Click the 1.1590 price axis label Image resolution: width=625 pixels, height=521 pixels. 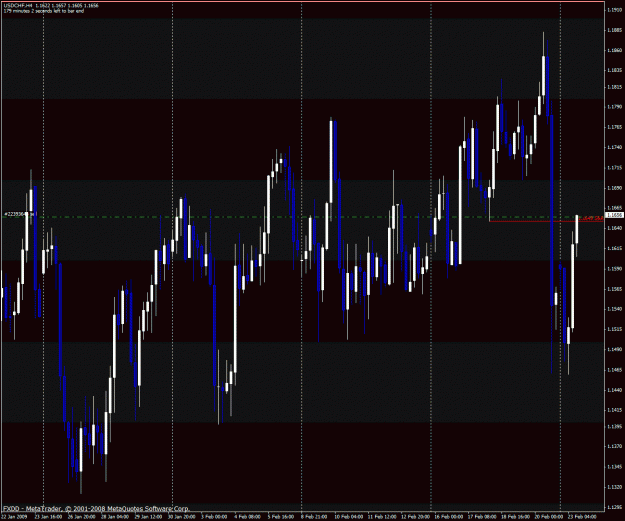click(613, 269)
